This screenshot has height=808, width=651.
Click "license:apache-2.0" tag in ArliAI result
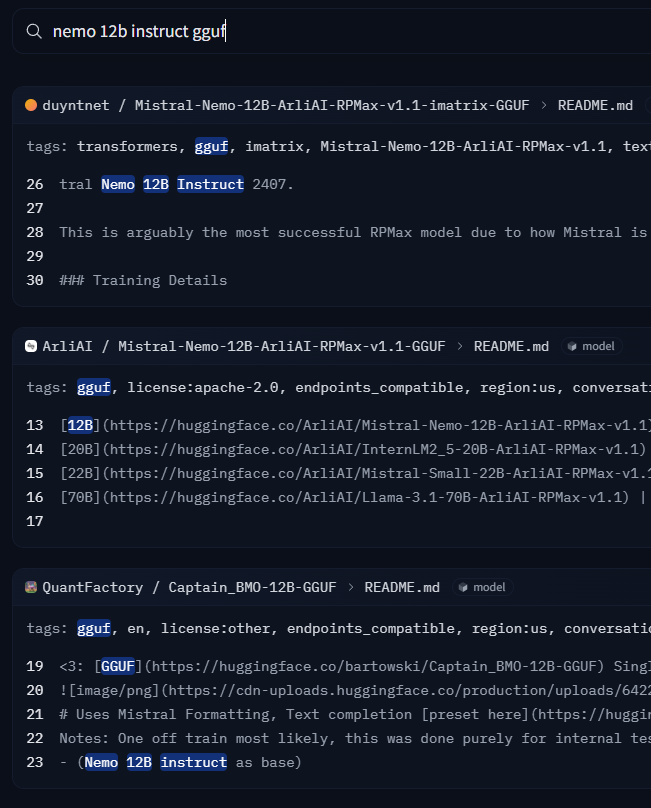(x=203, y=388)
